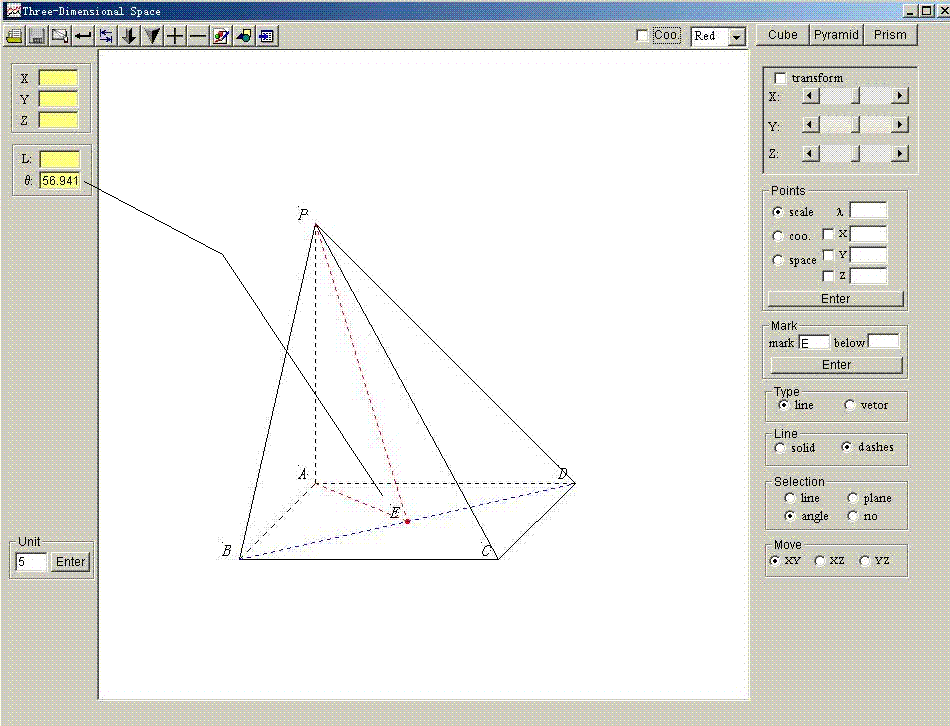Screen dimensions: 950x726
Task: Open the Cube tab
Action: (x=783, y=35)
